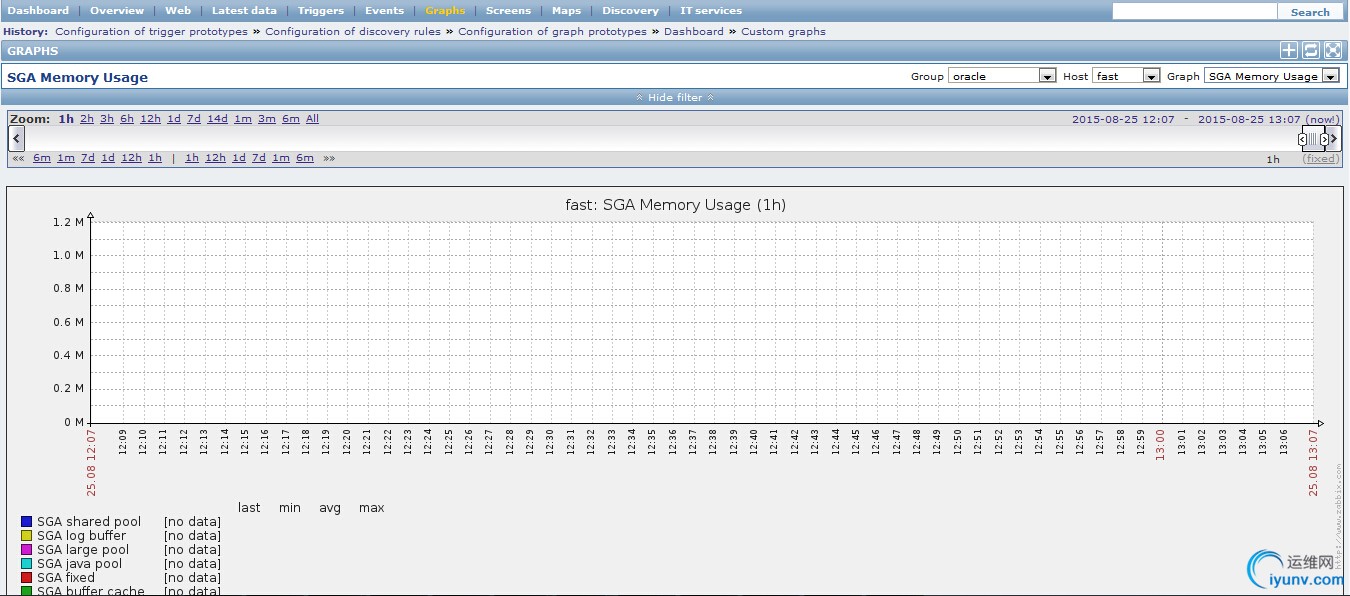This screenshot has width=1350, height=596.
Task: Click the left scroll arrow of time bar
Action: [16, 138]
